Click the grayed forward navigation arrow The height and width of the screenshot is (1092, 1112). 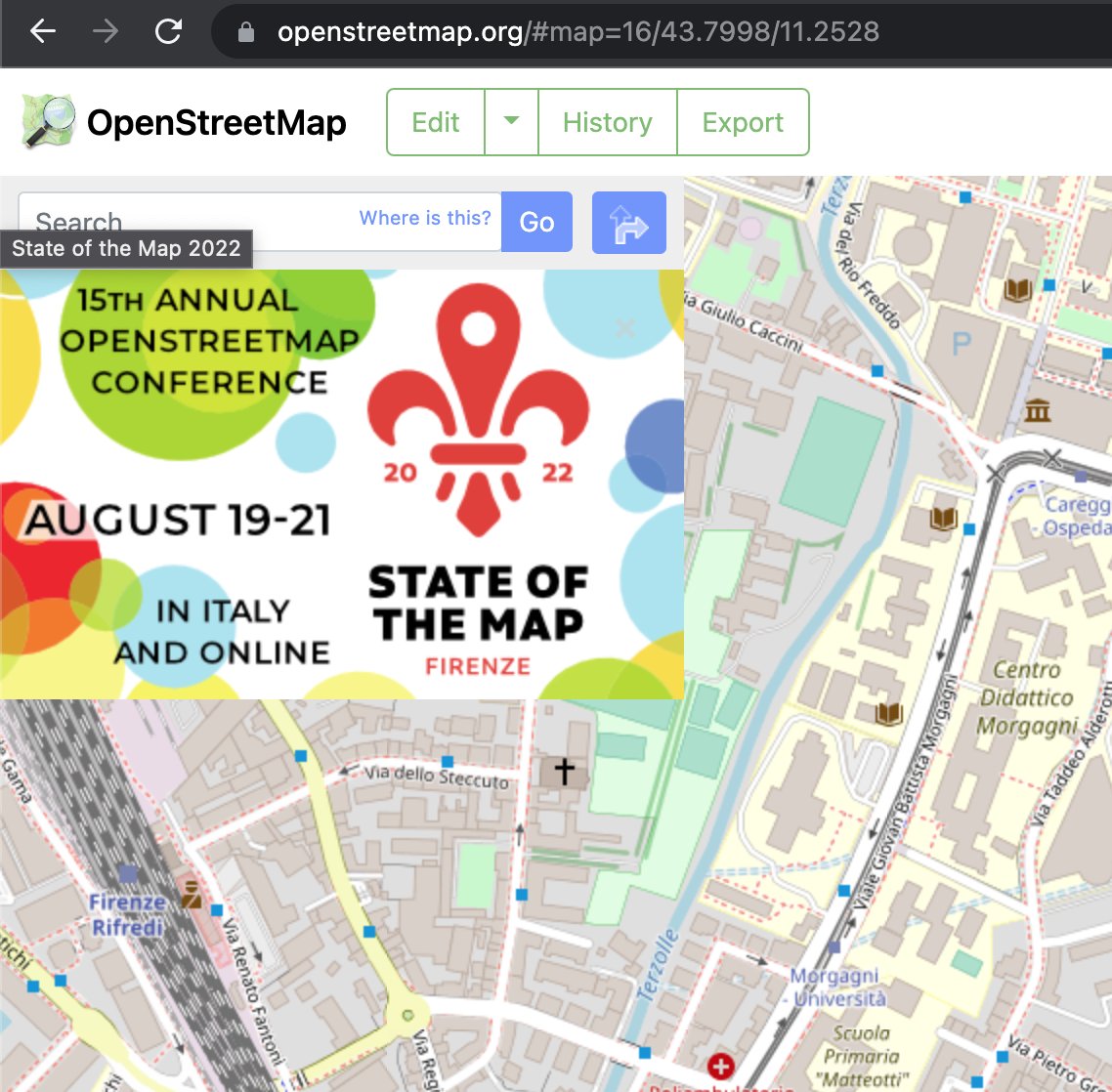tap(104, 30)
